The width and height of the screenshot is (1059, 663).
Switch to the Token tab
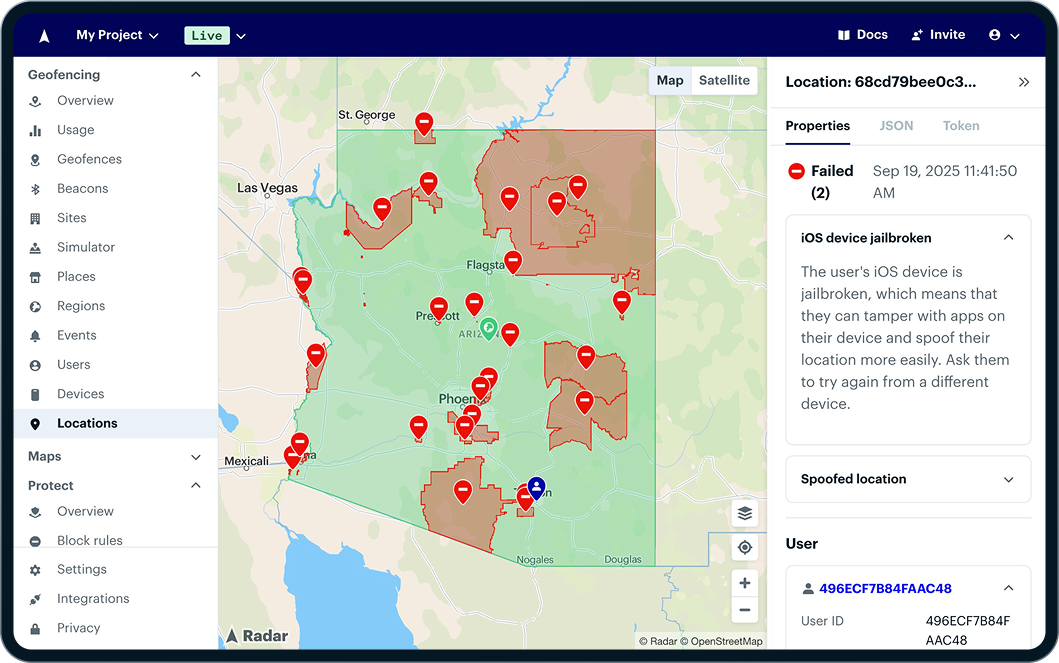coord(961,126)
